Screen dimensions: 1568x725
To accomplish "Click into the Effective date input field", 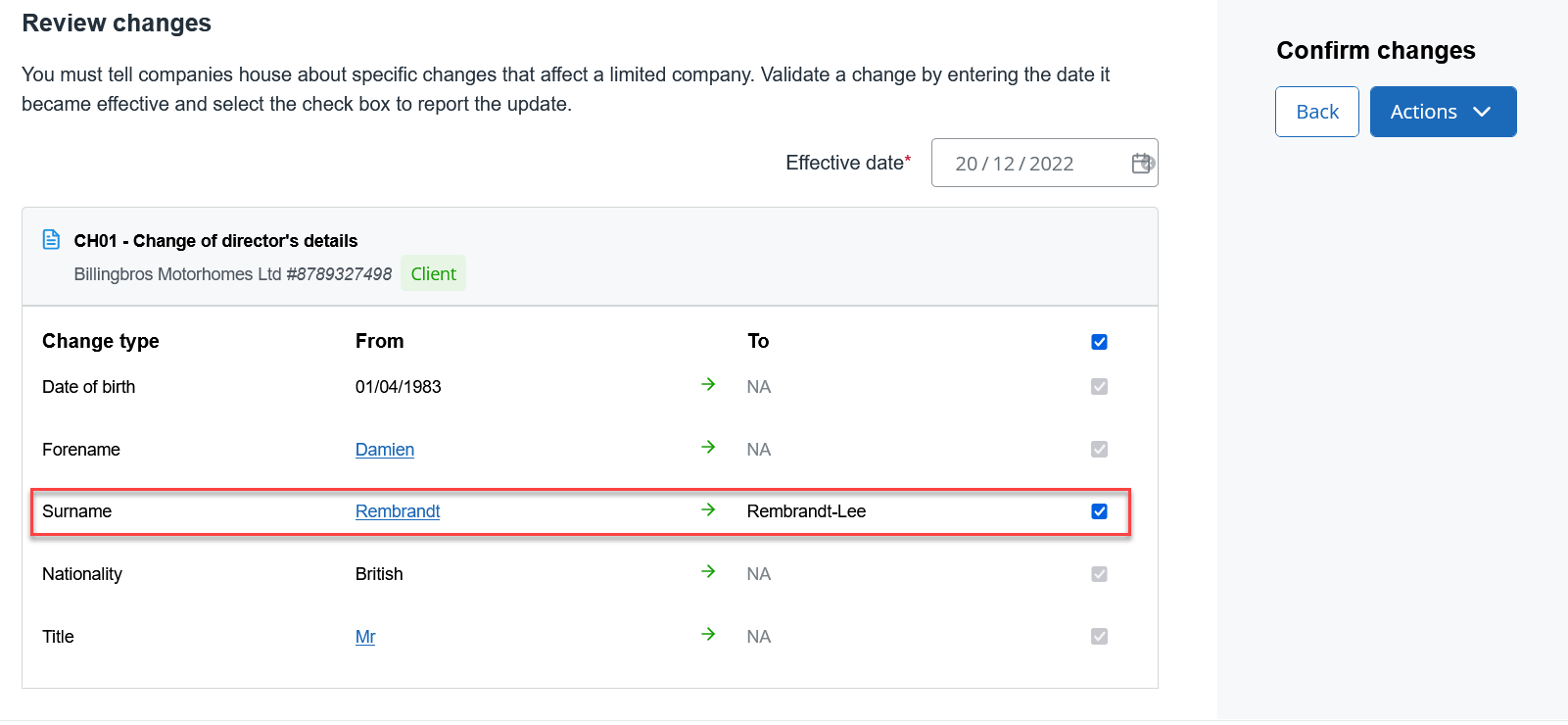I will 1023,164.
